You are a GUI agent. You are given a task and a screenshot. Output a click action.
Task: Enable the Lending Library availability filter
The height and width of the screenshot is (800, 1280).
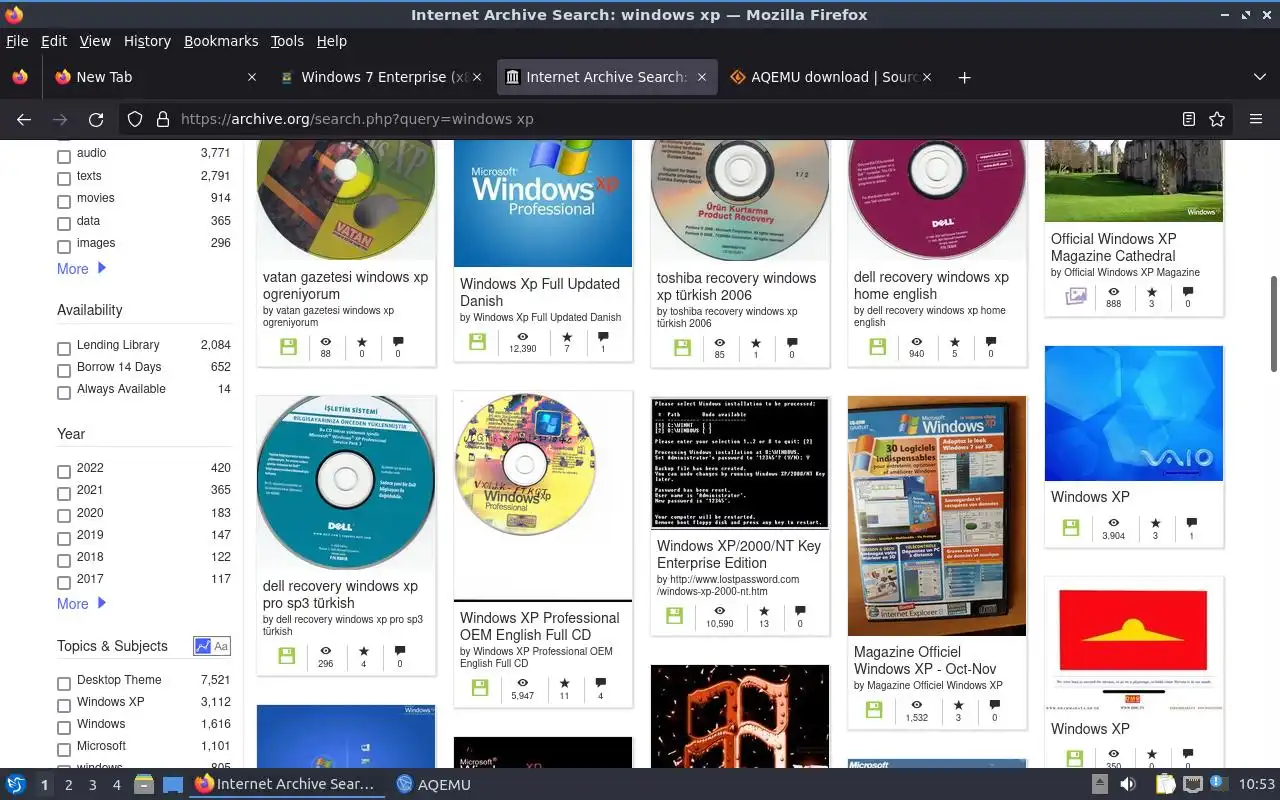64,348
